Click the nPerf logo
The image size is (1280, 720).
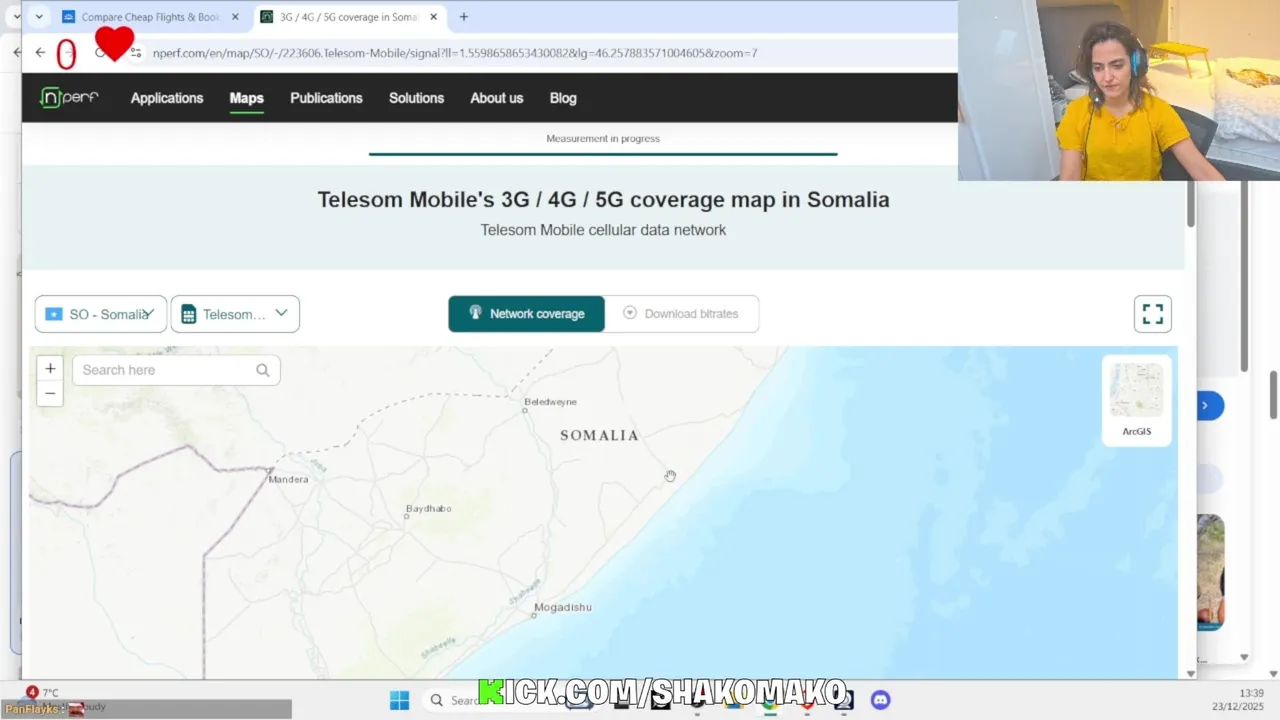click(x=69, y=97)
